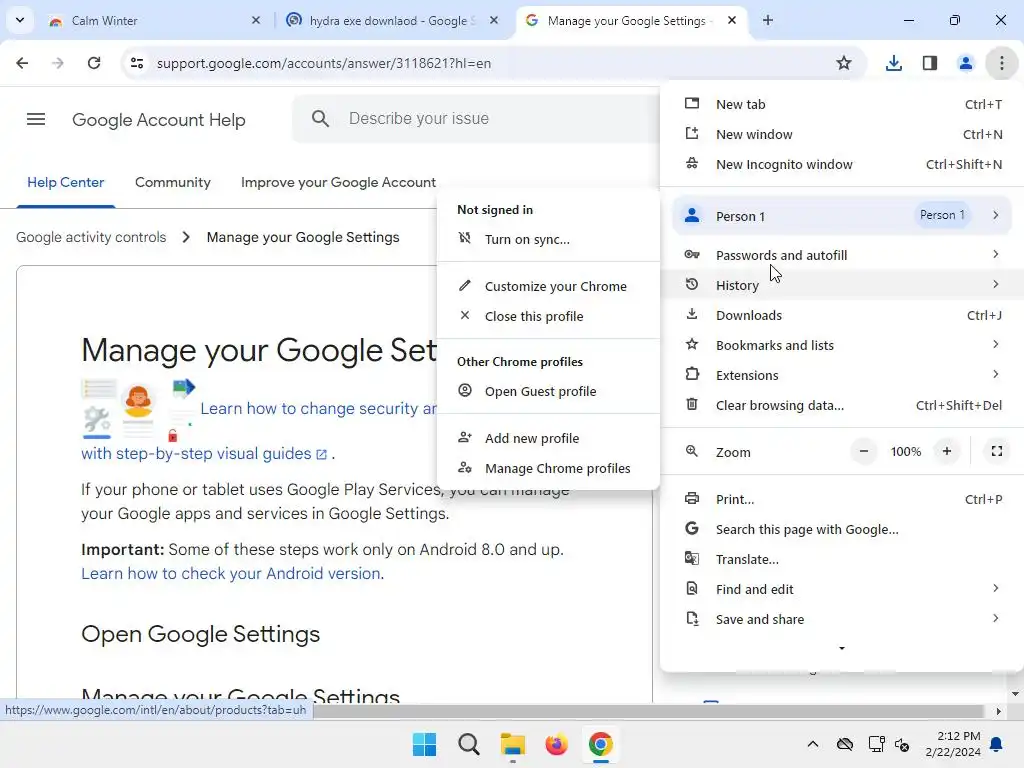
Task: Close the three-dot Chrome menu button
Action: [1001, 63]
